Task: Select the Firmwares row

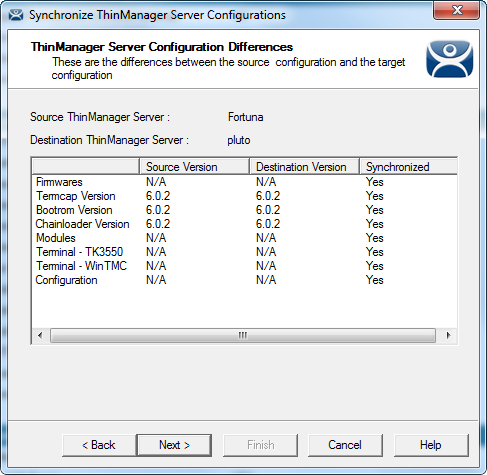Action: pyautogui.click(x=245, y=182)
